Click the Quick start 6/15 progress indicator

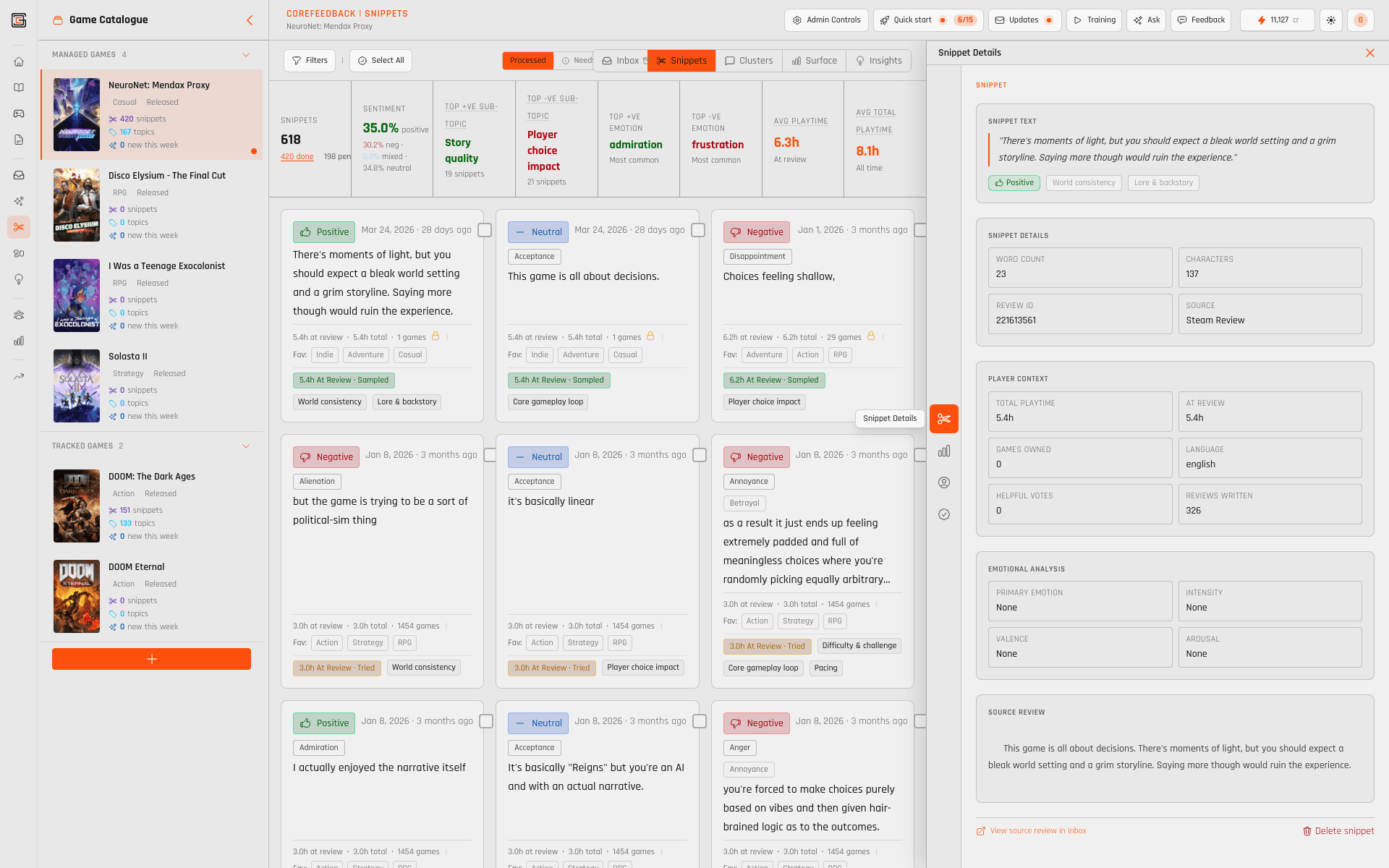(927, 20)
